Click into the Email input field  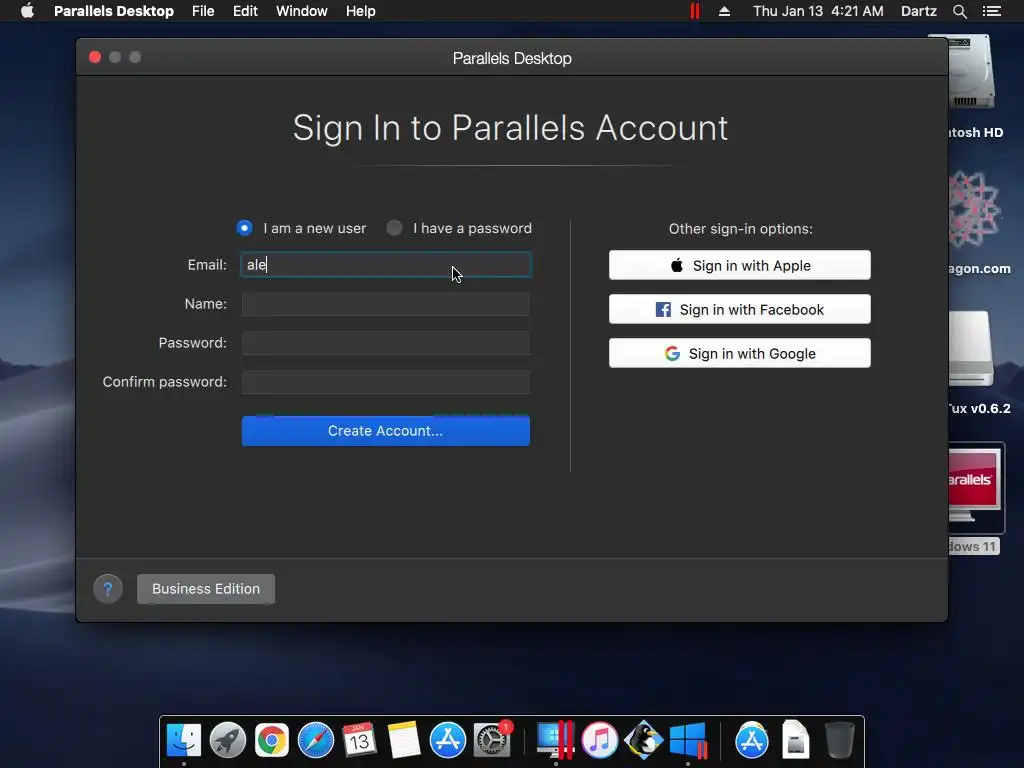click(x=385, y=264)
